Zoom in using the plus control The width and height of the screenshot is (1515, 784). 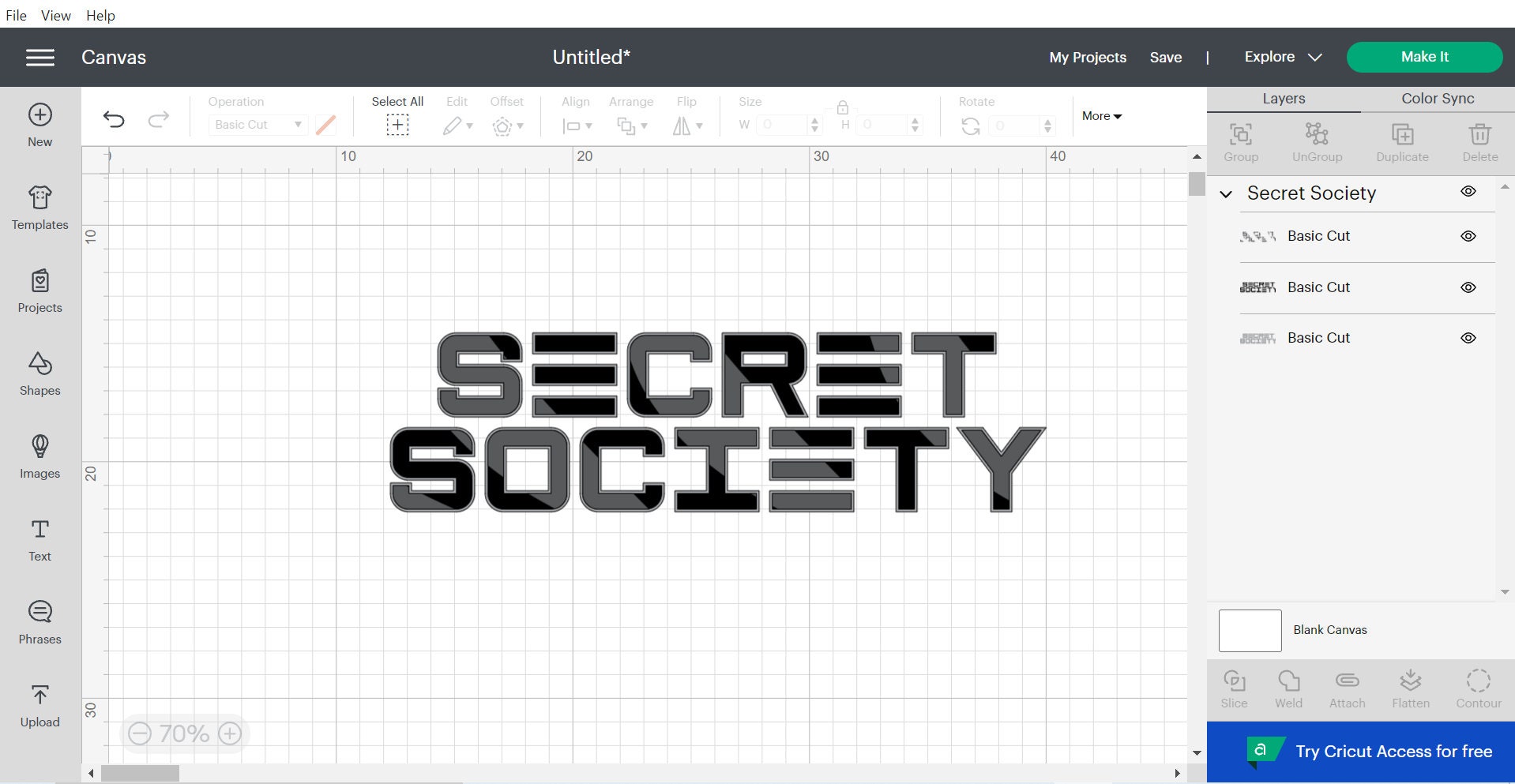[x=230, y=733]
